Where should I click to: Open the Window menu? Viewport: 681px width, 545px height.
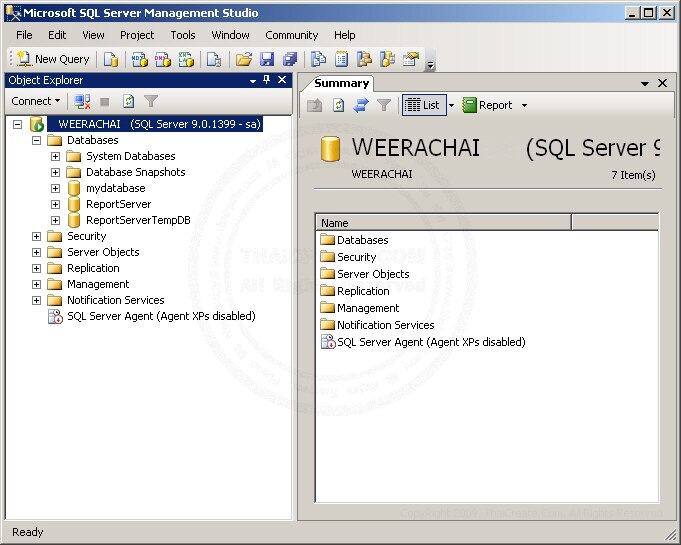(x=230, y=35)
